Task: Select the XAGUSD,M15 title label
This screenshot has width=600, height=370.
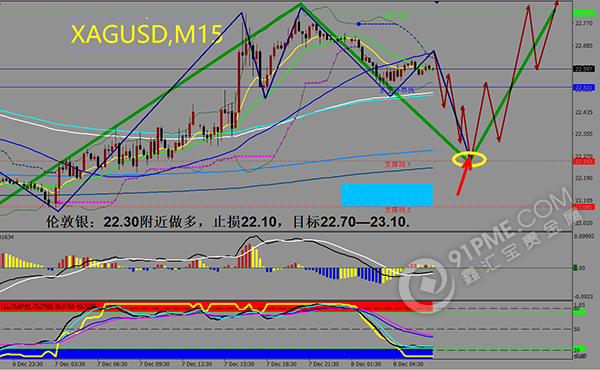Action: [x=147, y=34]
